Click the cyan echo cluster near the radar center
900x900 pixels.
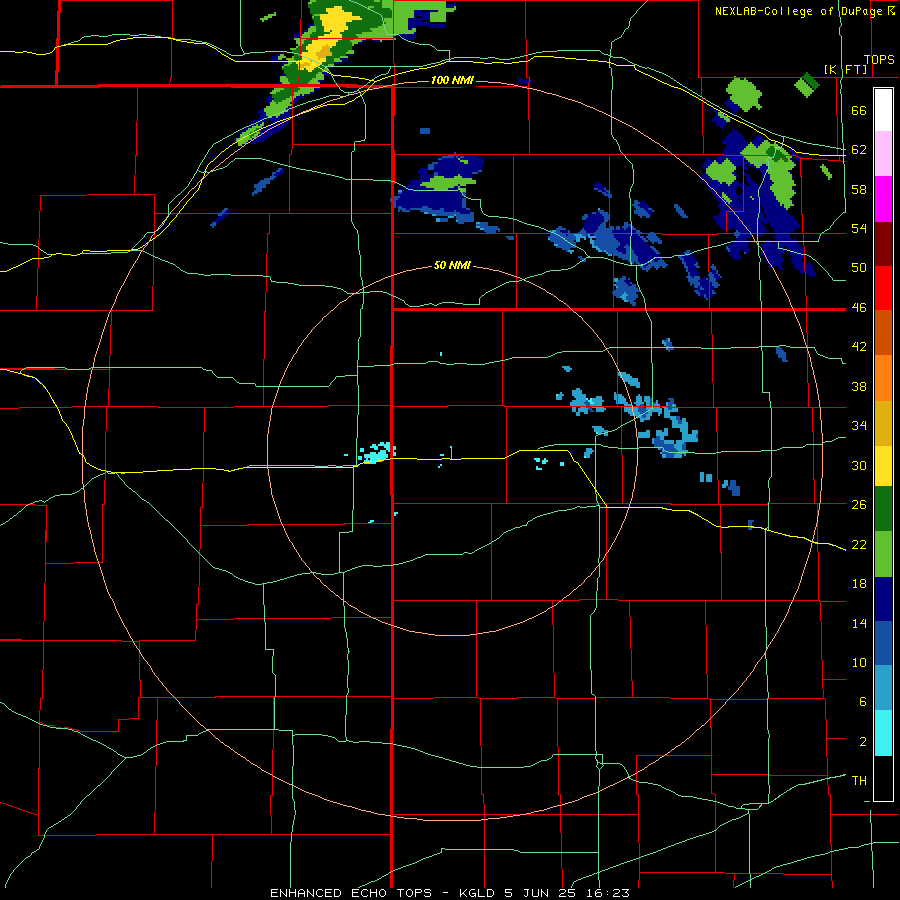pyautogui.click(x=377, y=452)
